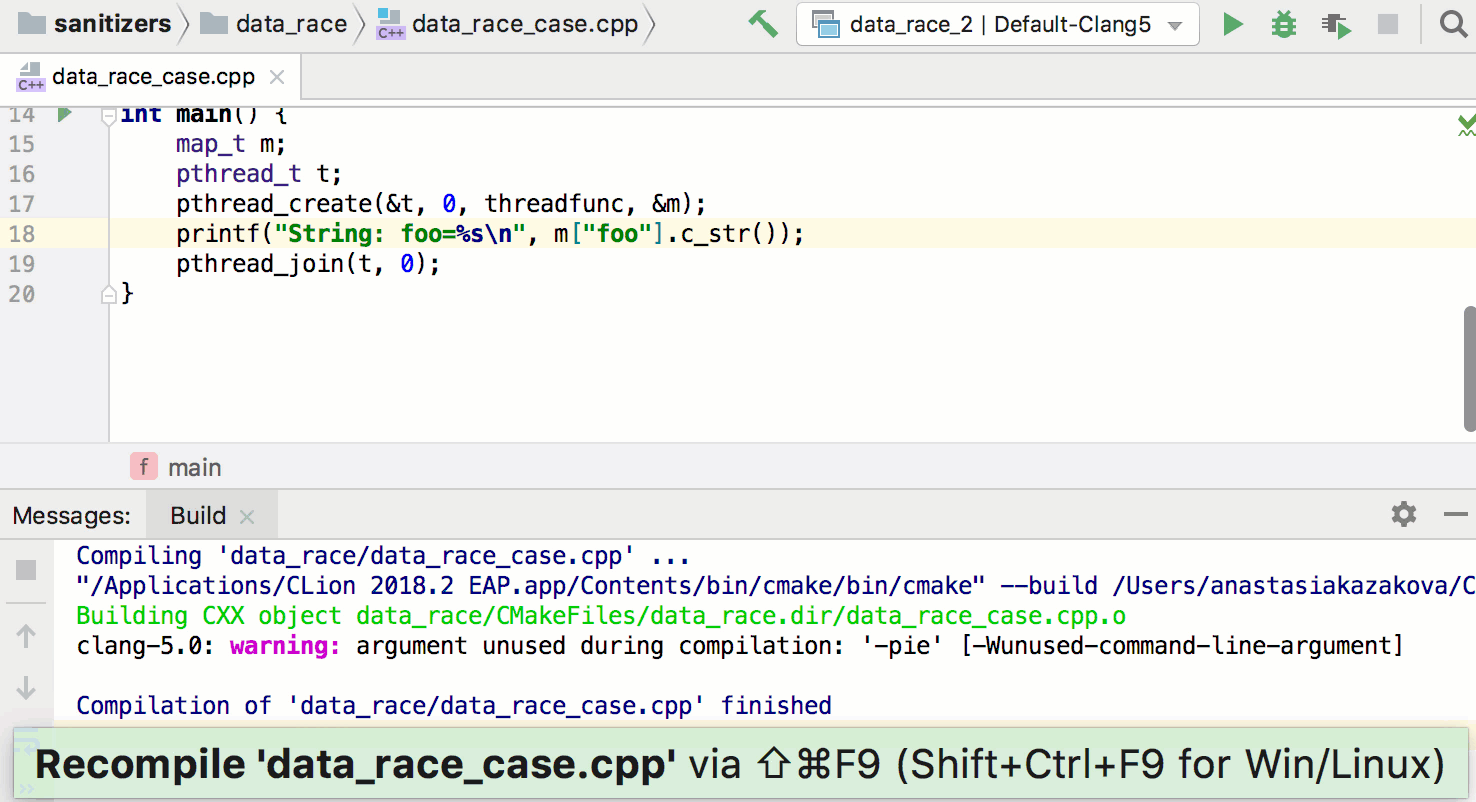Run with coverage or profiler icon

[1336, 24]
